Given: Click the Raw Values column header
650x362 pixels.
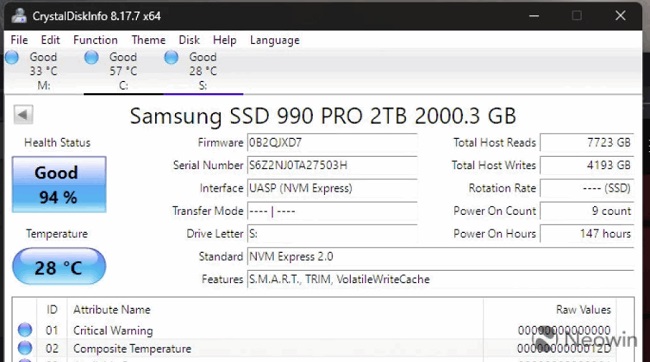Looking at the screenshot, I should [x=583, y=310].
